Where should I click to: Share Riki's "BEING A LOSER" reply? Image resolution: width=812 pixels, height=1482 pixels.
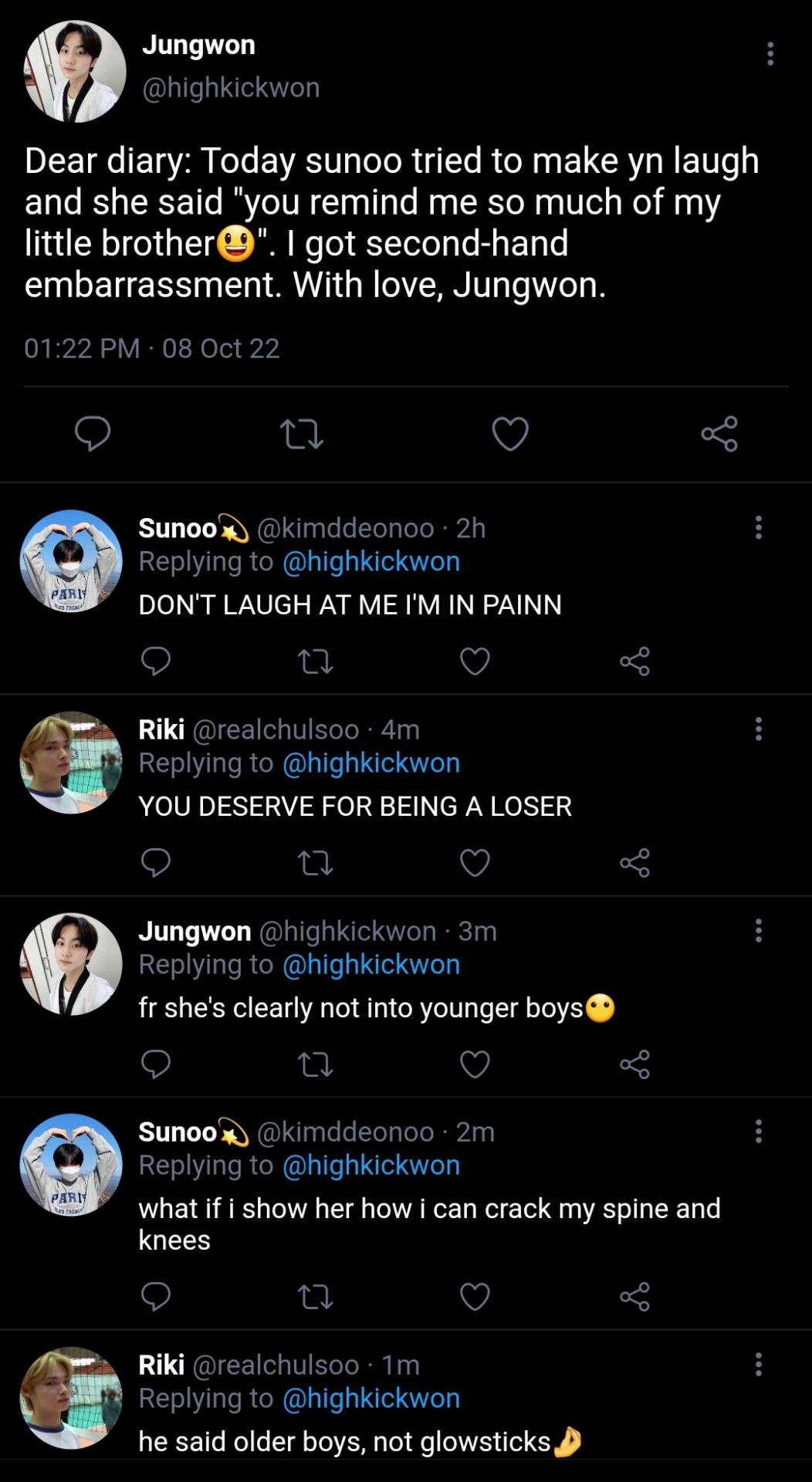pyautogui.click(x=634, y=862)
